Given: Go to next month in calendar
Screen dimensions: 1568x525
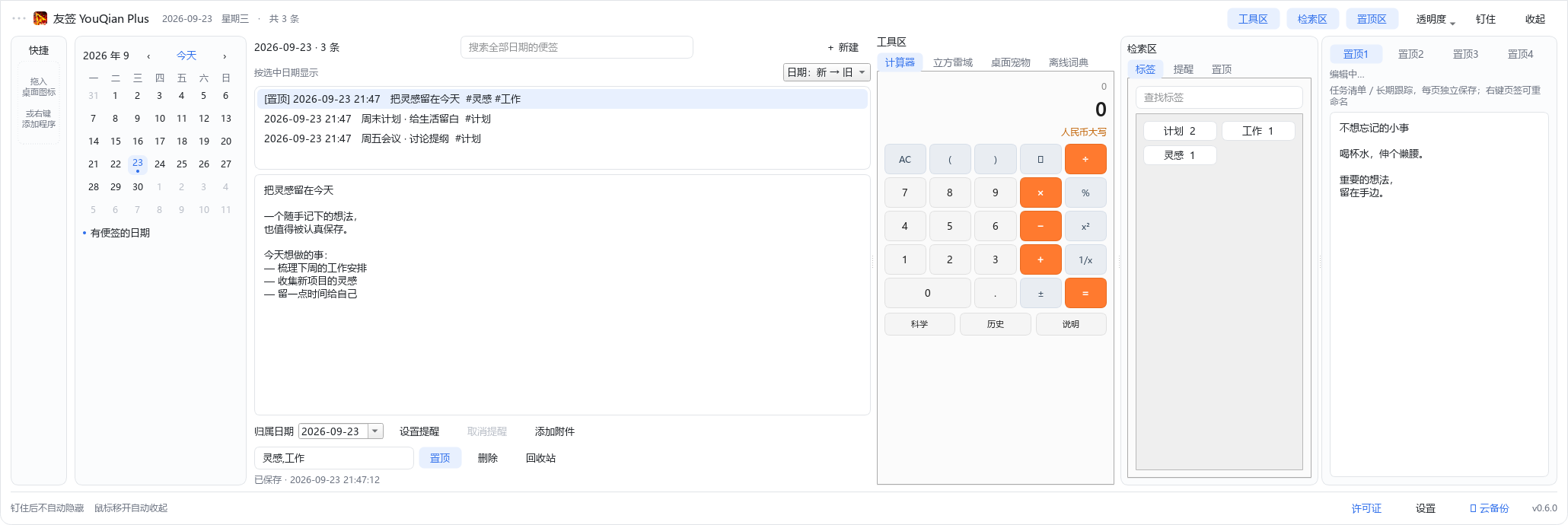Looking at the screenshot, I should [x=225, y=56].
